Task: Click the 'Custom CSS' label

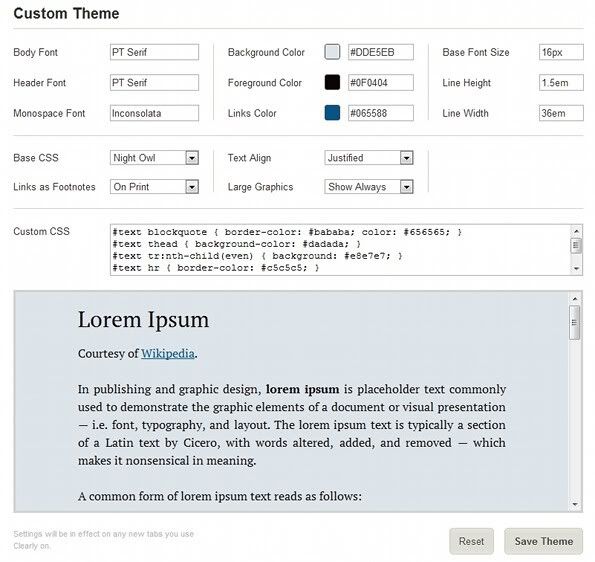Action: pyautogui.click(x=41, y=231)
